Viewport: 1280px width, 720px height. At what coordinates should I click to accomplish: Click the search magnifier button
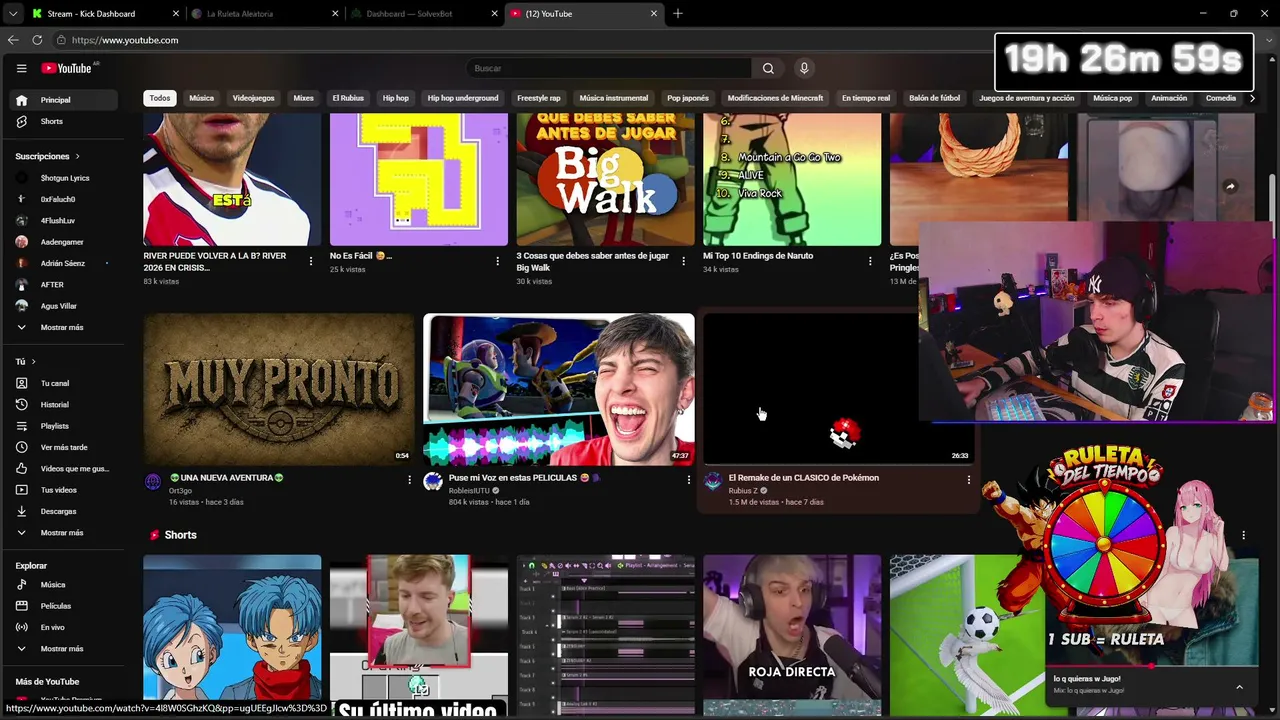click(768, 68)
